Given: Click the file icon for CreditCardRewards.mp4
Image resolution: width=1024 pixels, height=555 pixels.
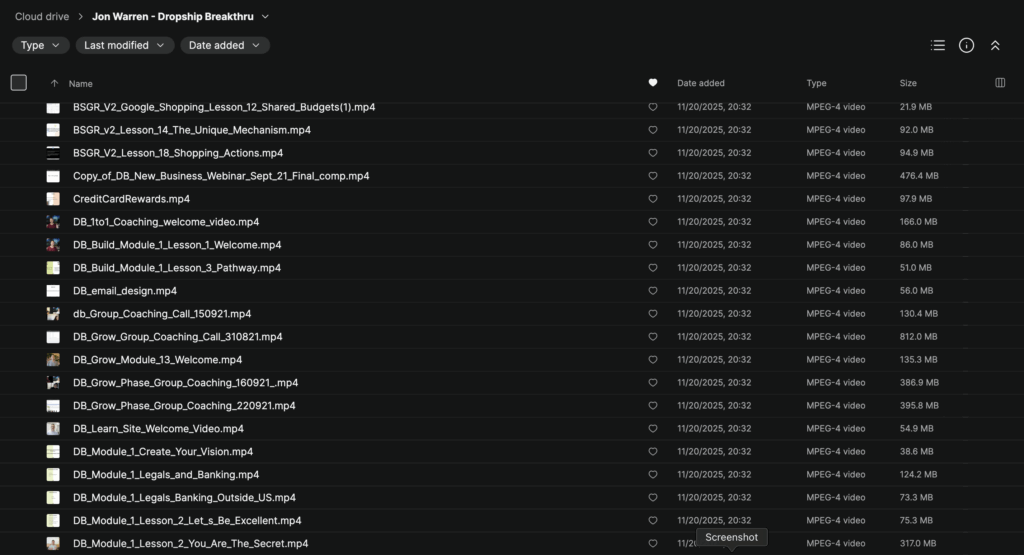Looking at the screenshot, I should [53, 199].
